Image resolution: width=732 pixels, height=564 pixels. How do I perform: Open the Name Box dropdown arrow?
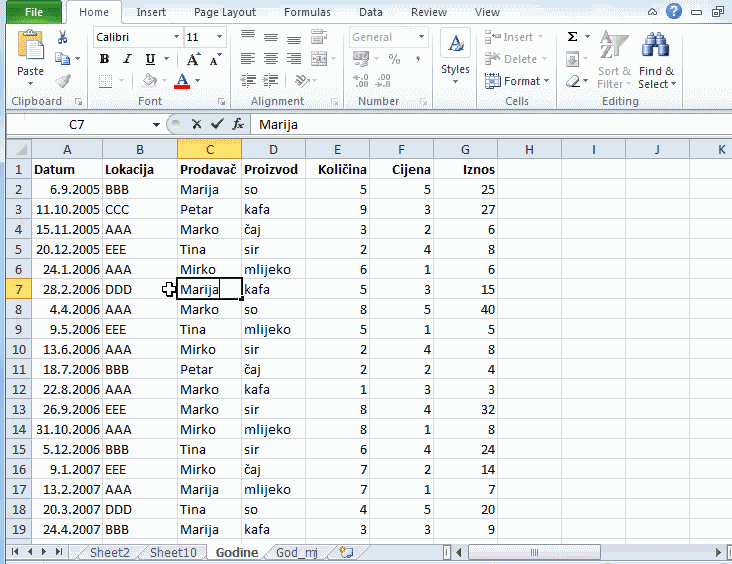click(156, 125)
